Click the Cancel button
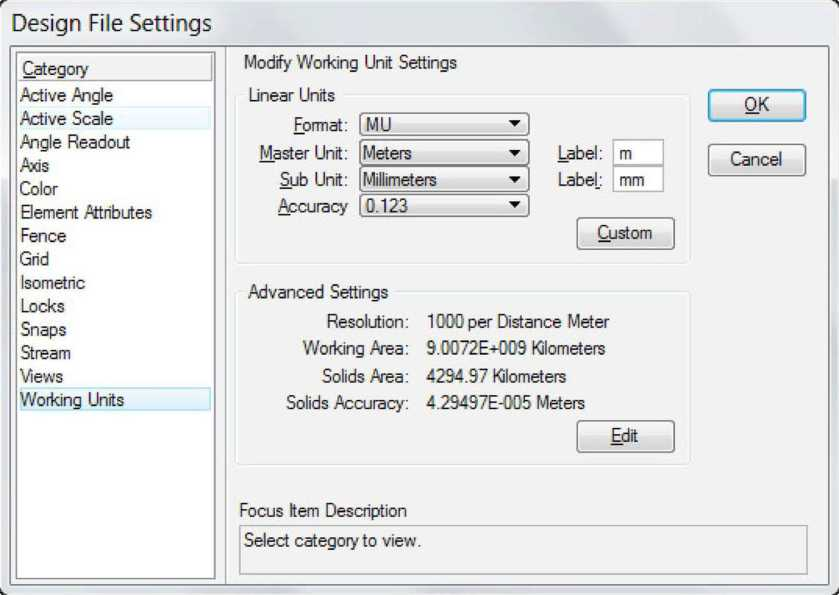The image size is (839, 595). (755, 159)
